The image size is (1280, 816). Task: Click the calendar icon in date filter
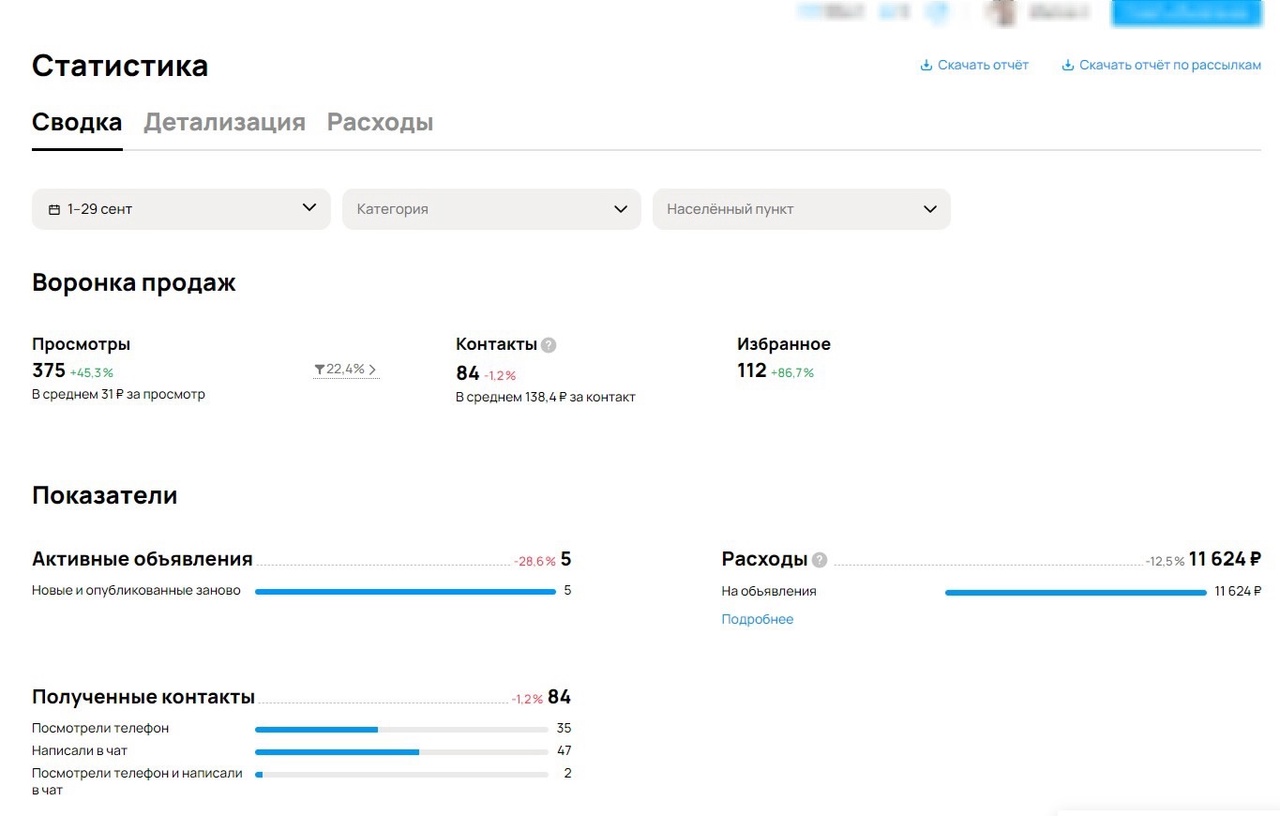click(x=54, y=210)
